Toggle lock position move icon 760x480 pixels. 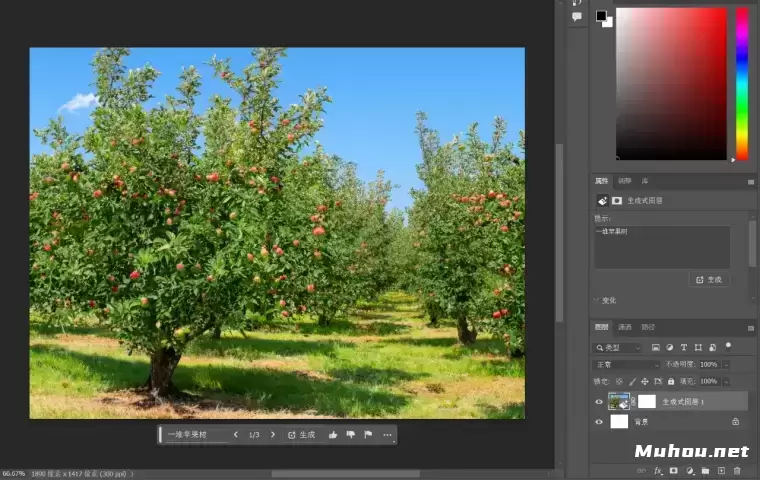(x=645, y=382)
